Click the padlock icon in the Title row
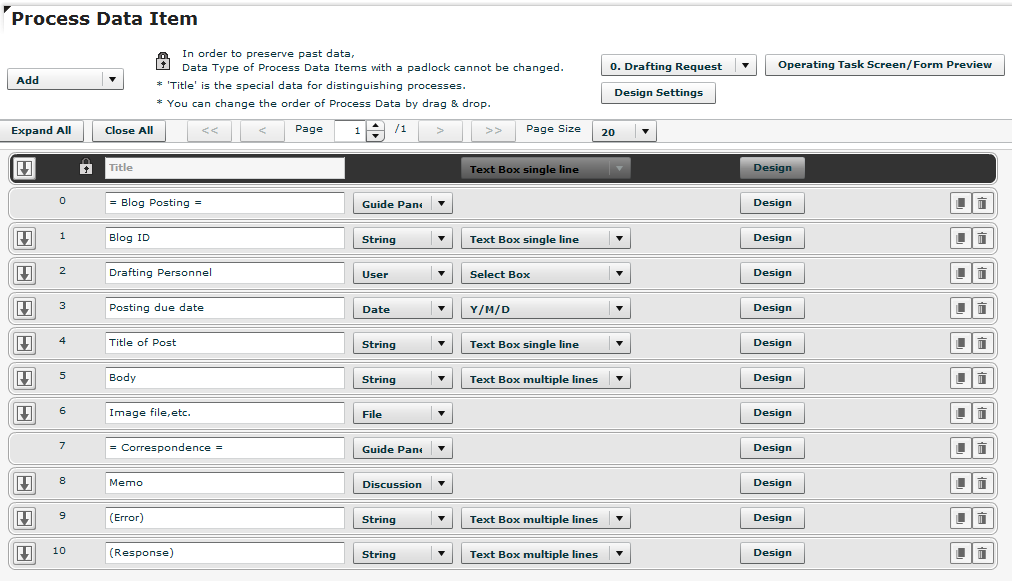This screenshot has width=1012, height=581. [x=87, y=167]
